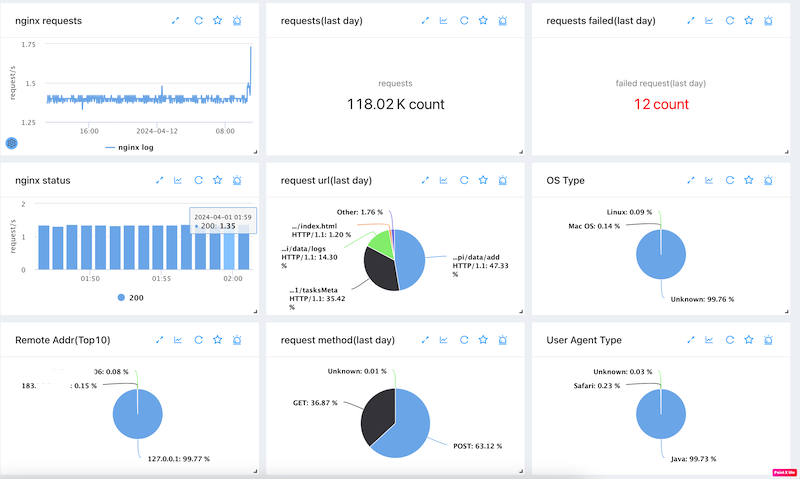
Task: Set alarm on requests failed(last day) panel
Action: (768, 20)
